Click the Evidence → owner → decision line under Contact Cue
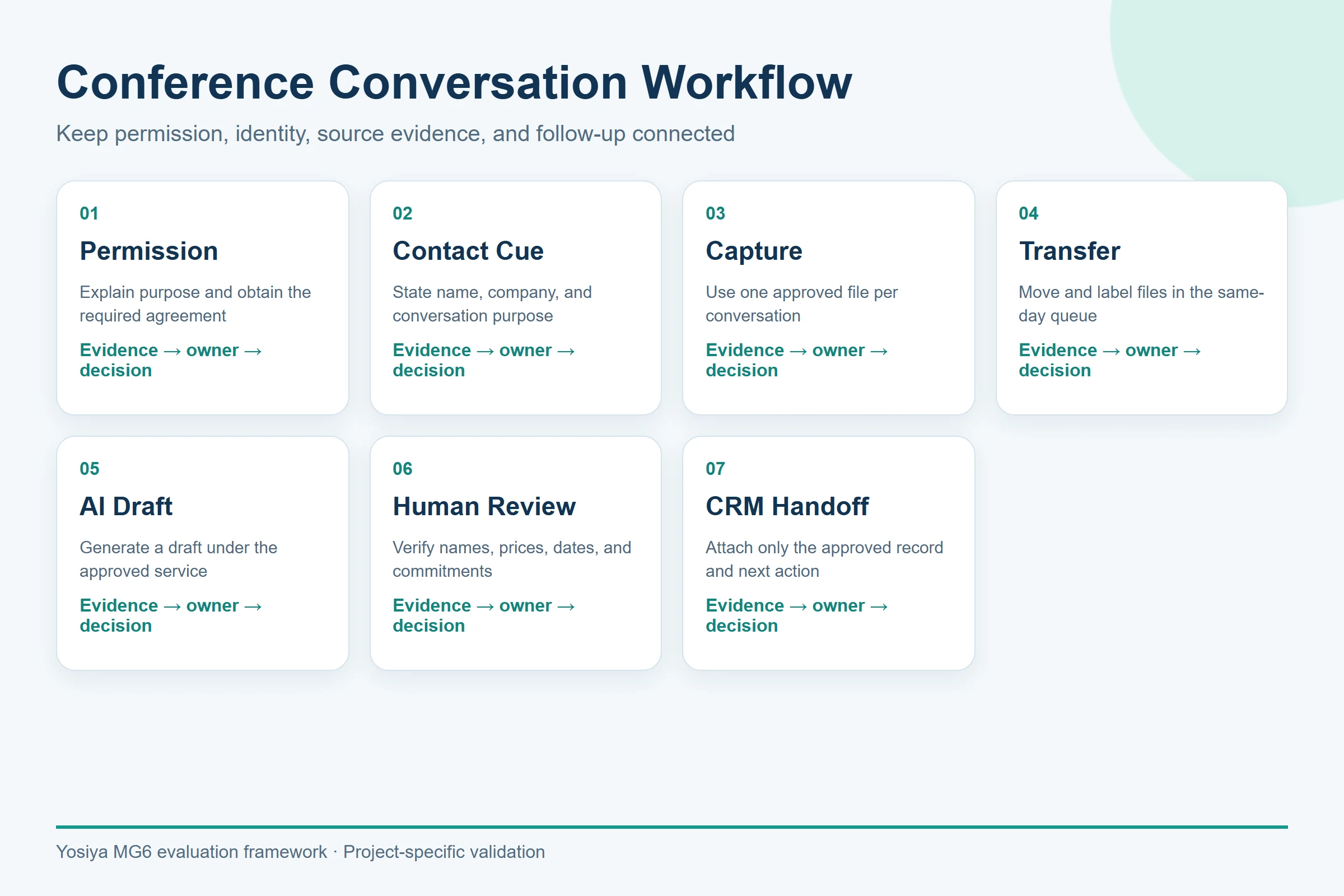The width and height of the screenshot is (1344, 896). (484, 360)
